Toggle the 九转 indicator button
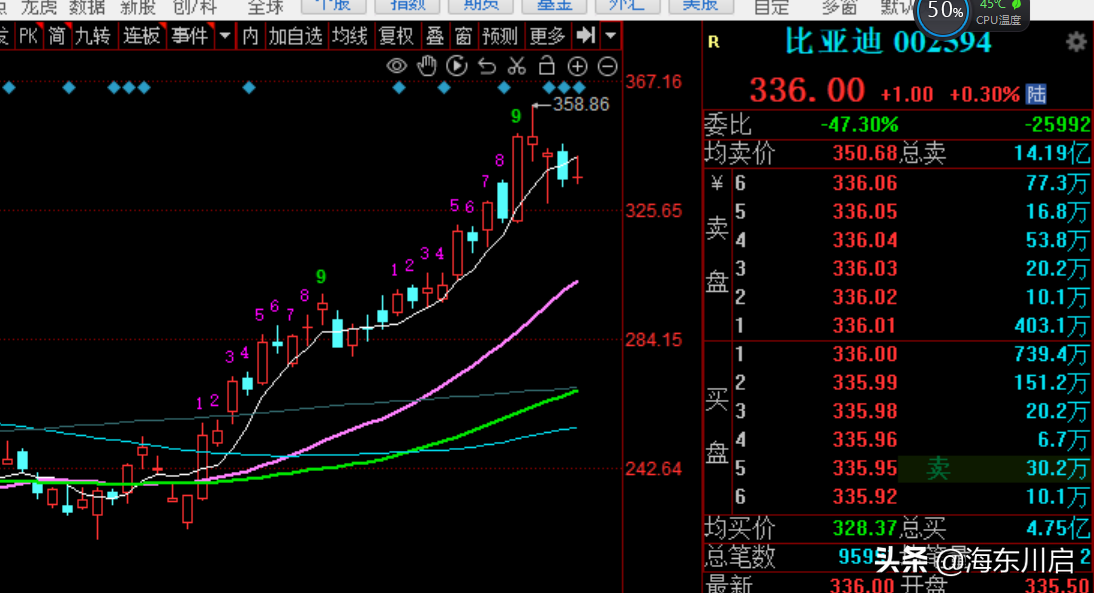 click(x=93, y=35)
